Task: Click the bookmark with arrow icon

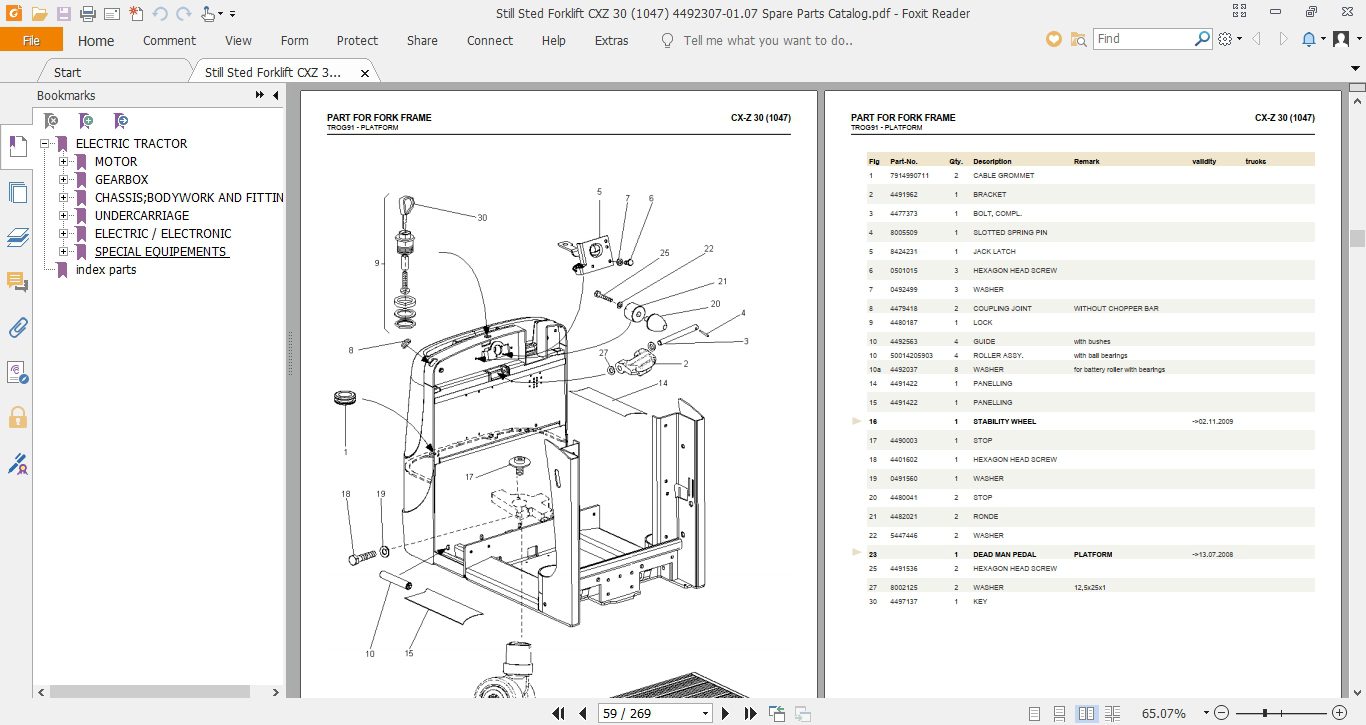Action: click(121, 121)
